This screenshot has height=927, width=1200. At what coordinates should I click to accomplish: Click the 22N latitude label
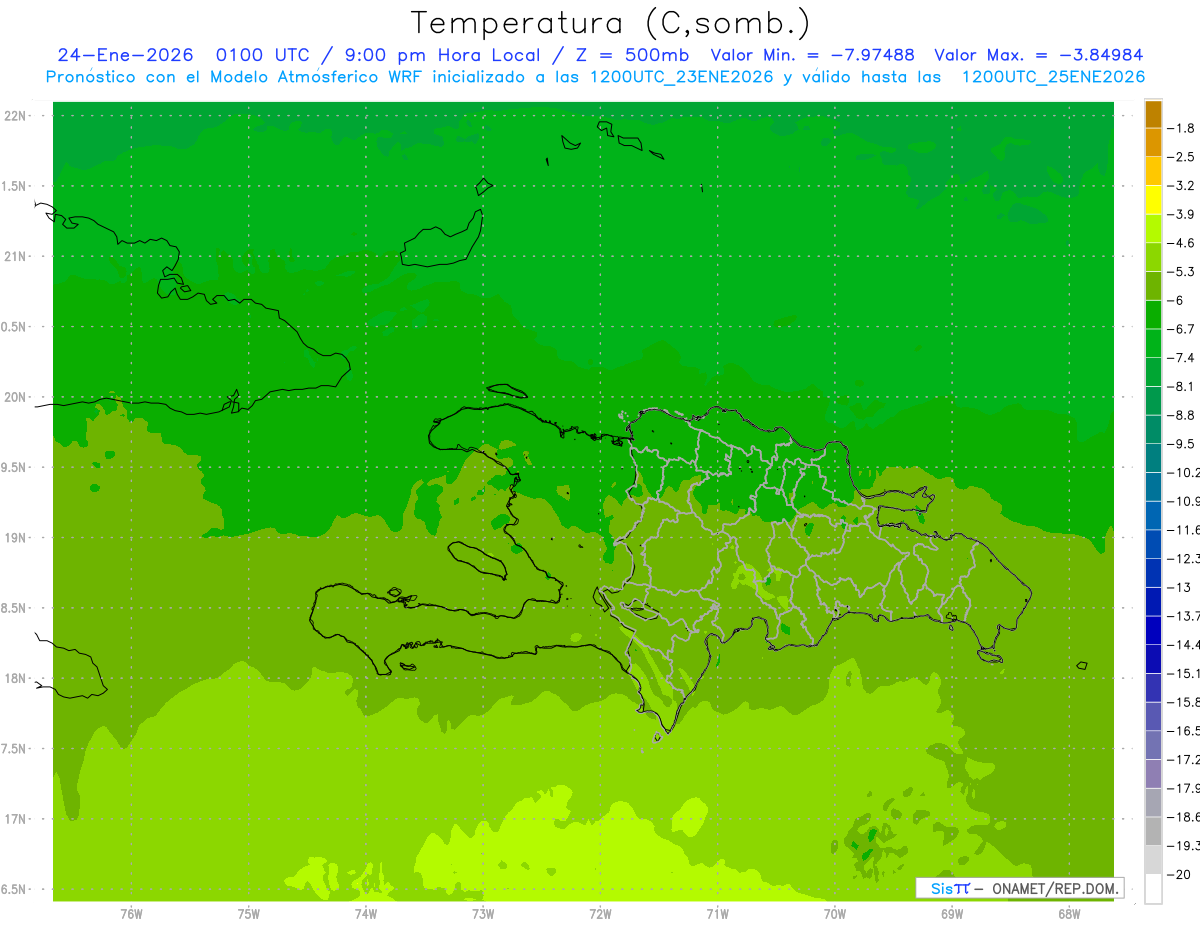[x=17, y=116]
